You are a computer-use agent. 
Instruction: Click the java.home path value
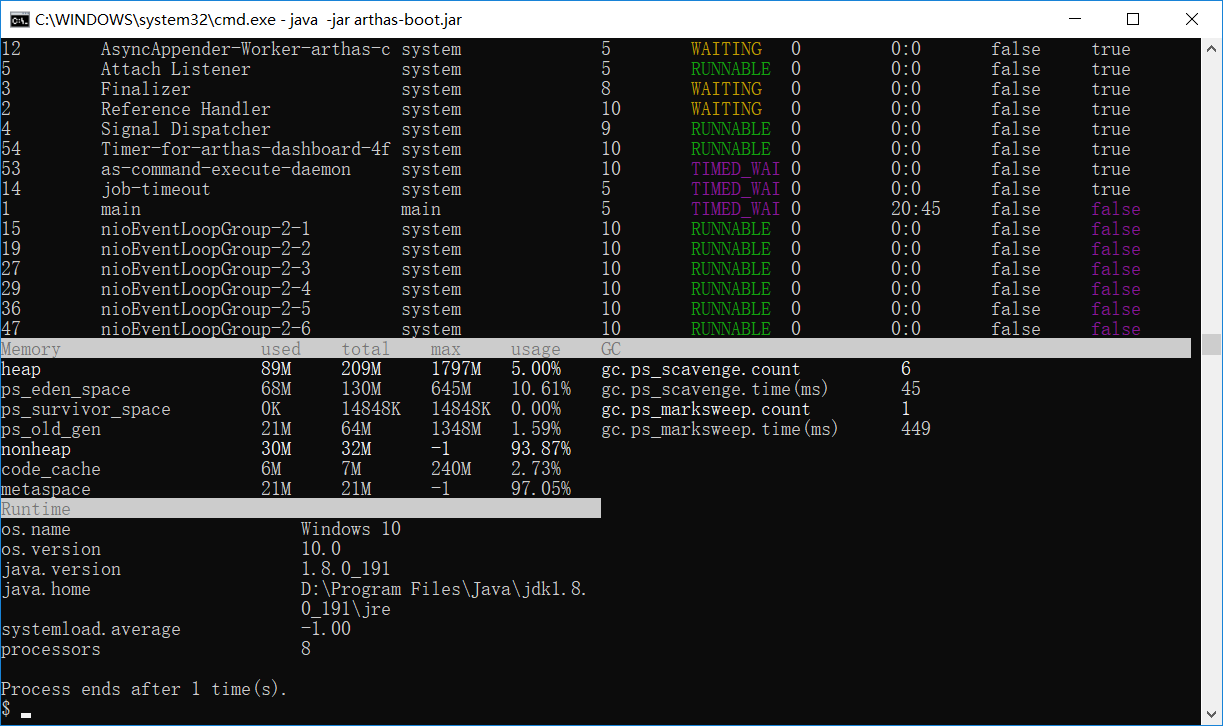(444, 599)
